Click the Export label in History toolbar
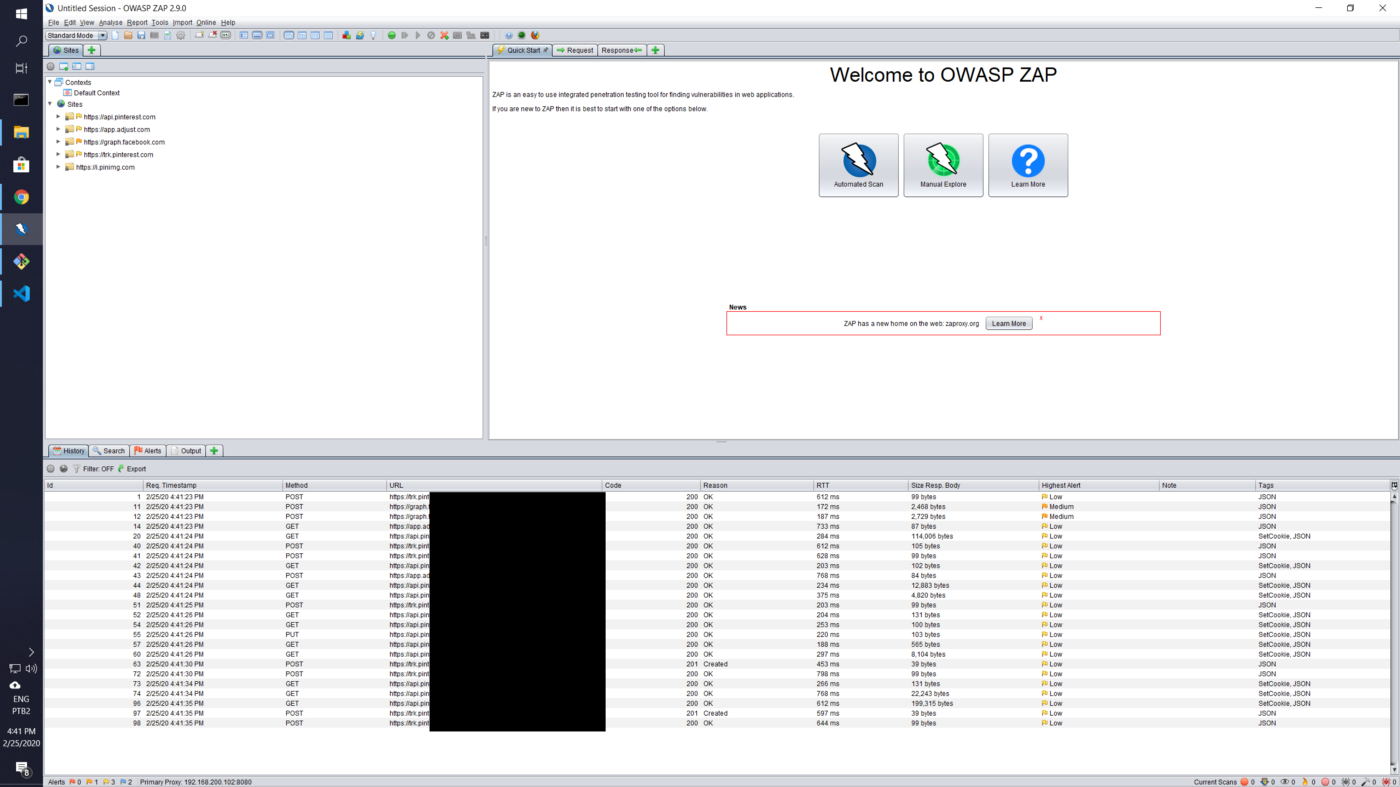The image size is (1400, 787). pos(136,468)
